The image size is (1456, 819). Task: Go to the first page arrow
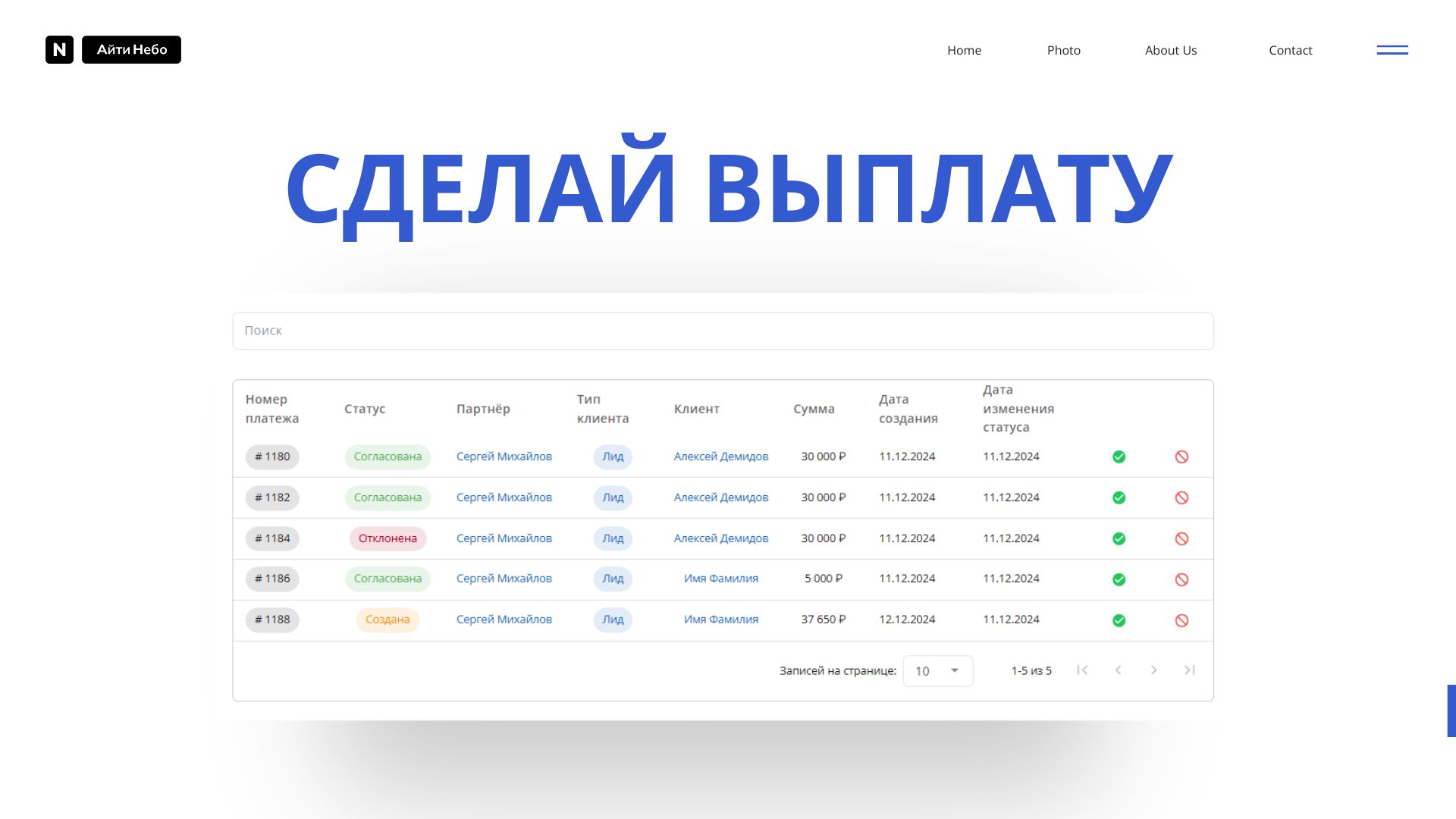[x=1082, y=670]
